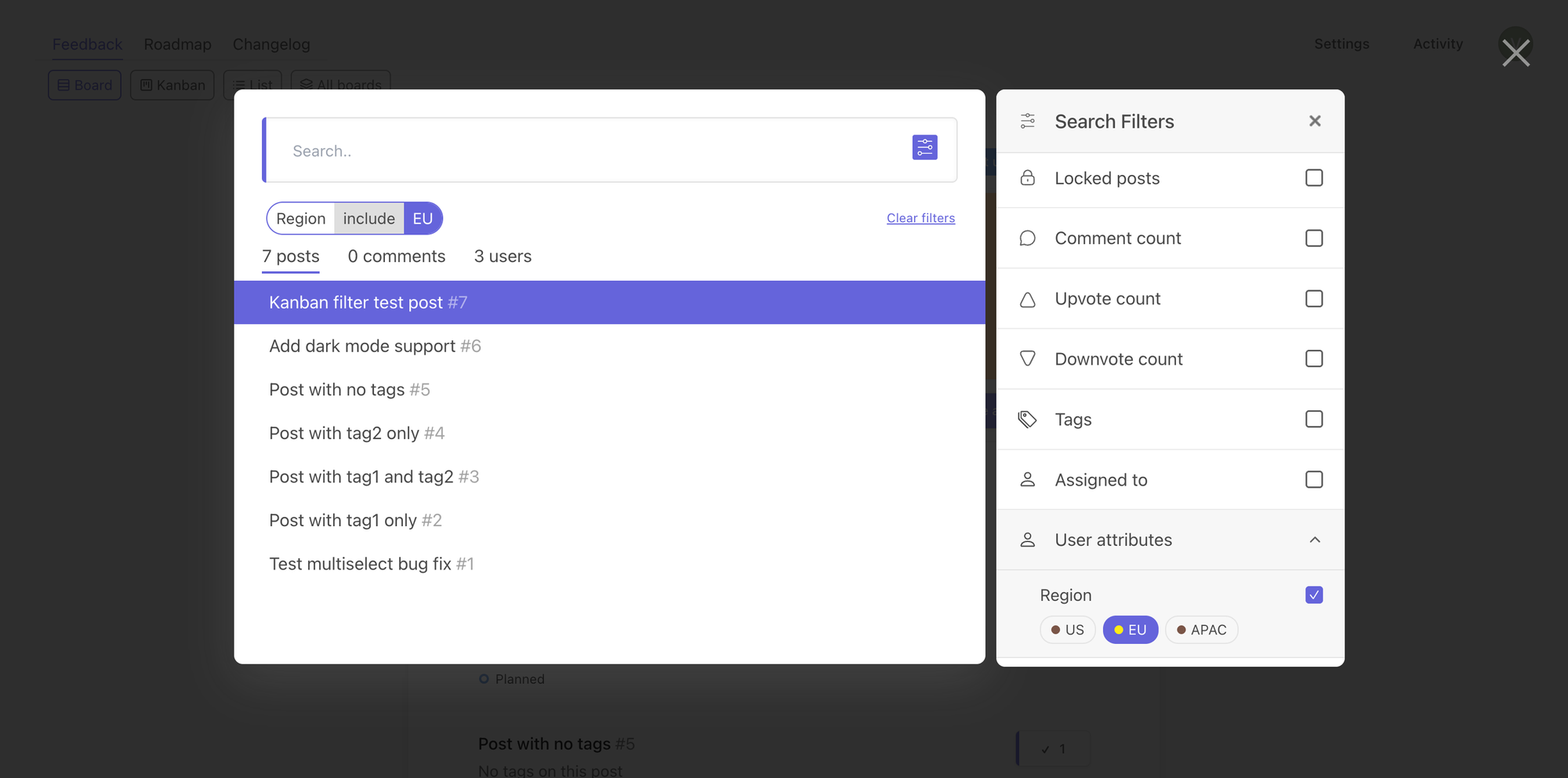1568x778 pixels.
Task: Open Post with tag1 and tag2 #3
Action: pos(609,477)
